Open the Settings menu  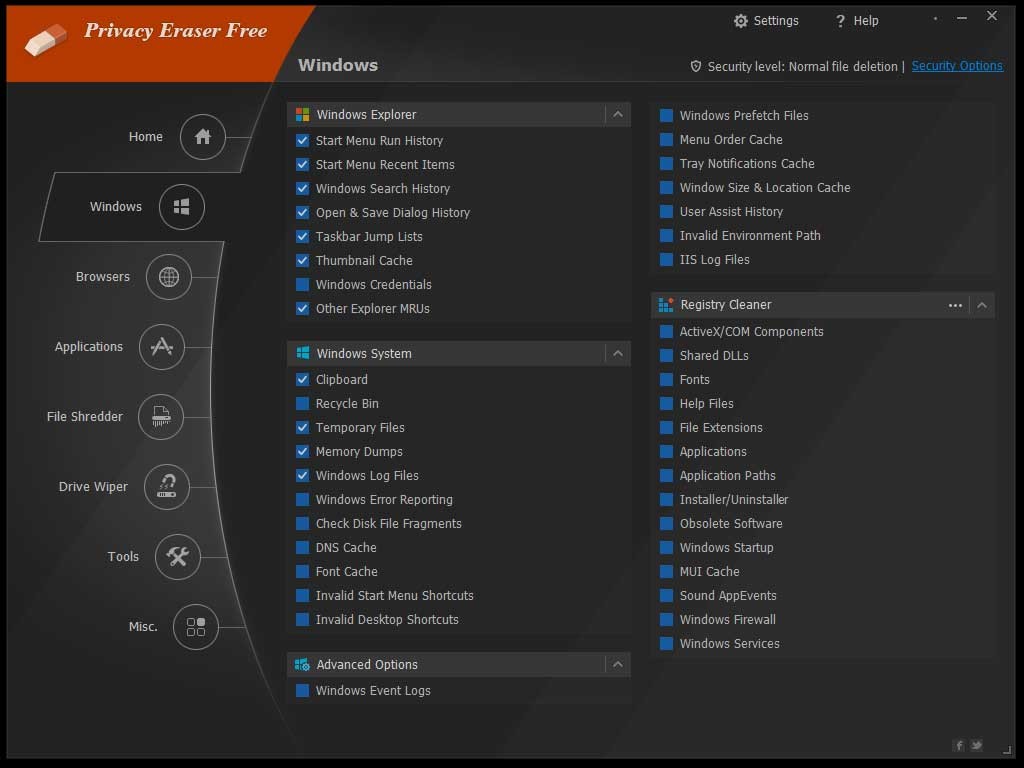click(766, 21)
